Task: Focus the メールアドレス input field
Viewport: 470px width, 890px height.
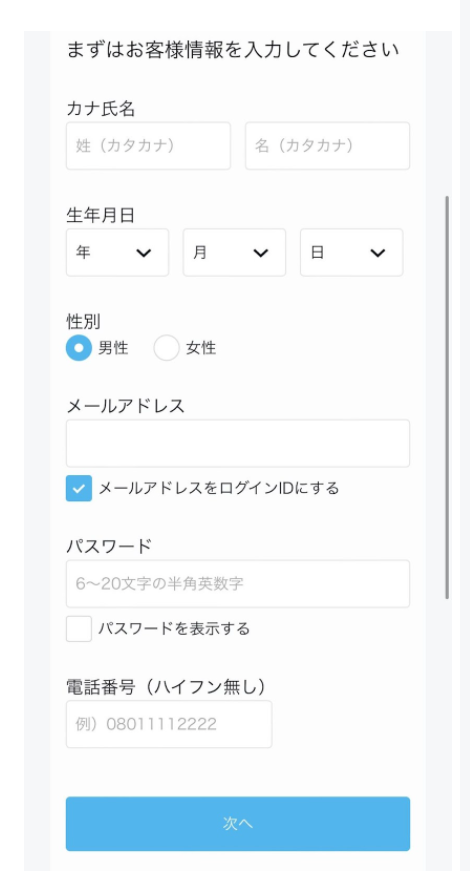Action: pos(238,443)
